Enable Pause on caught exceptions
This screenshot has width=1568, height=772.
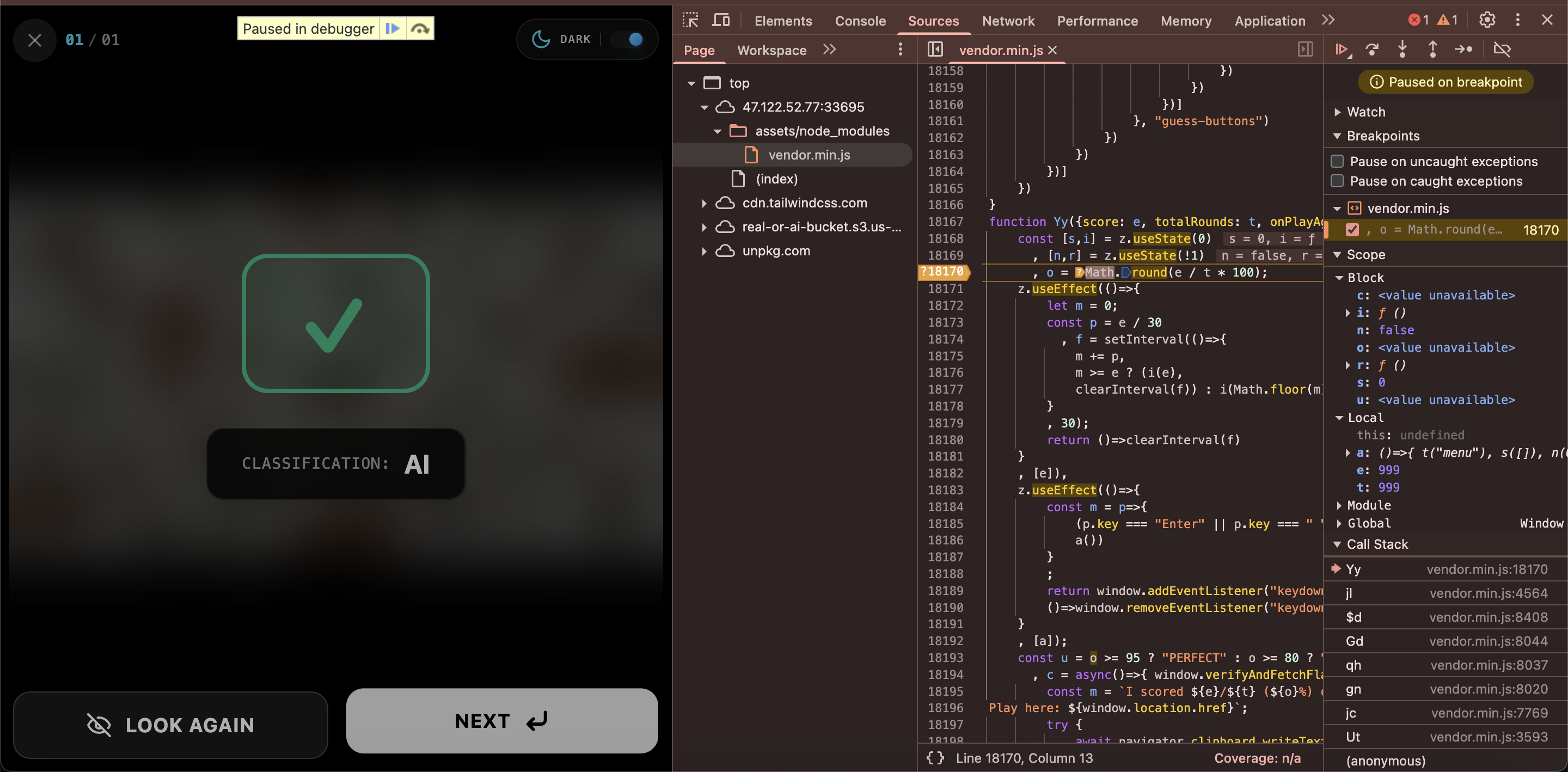[1337, 181]
